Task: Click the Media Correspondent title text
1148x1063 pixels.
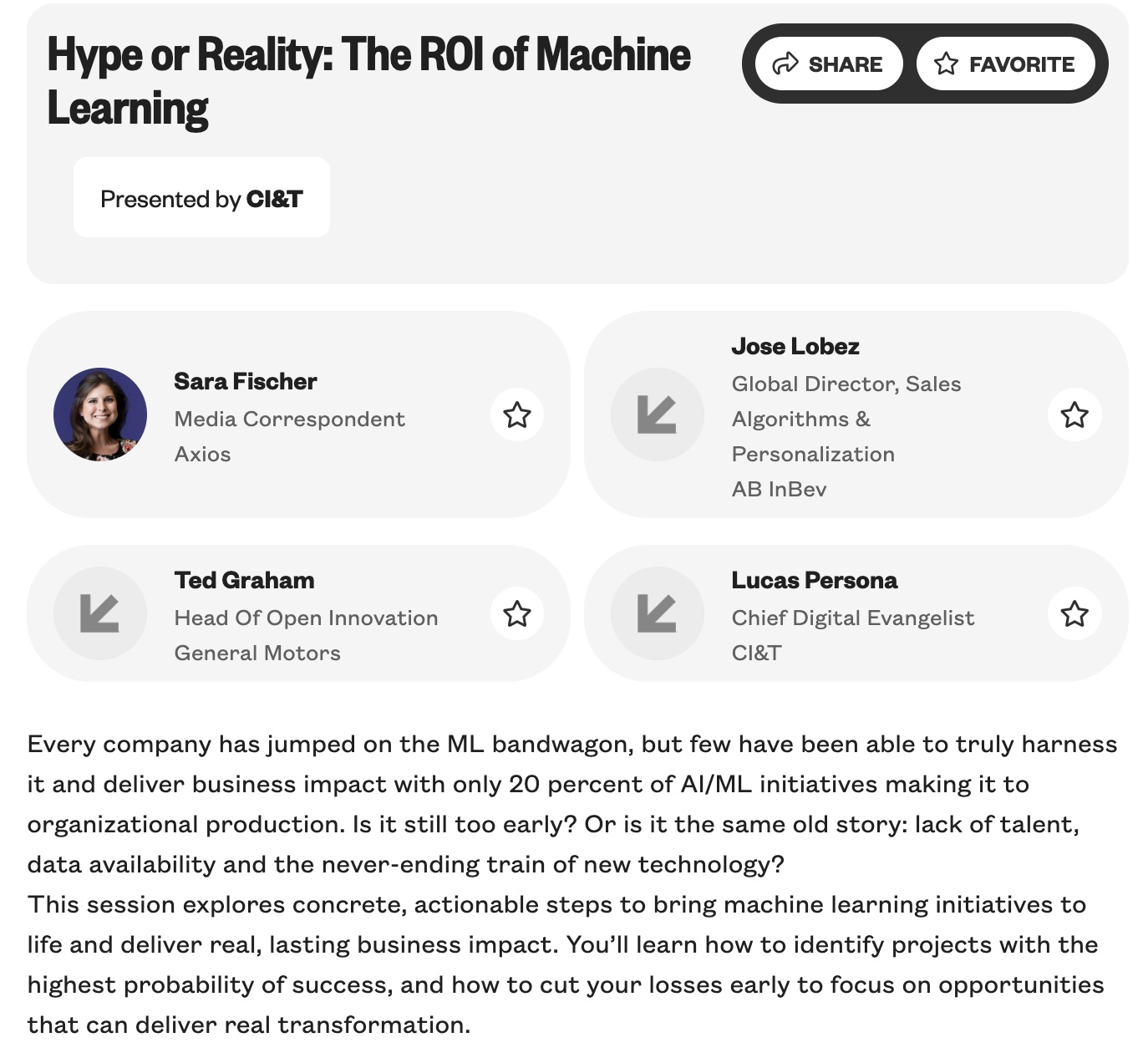Action: pyautogui.click(x=289, y=419)
